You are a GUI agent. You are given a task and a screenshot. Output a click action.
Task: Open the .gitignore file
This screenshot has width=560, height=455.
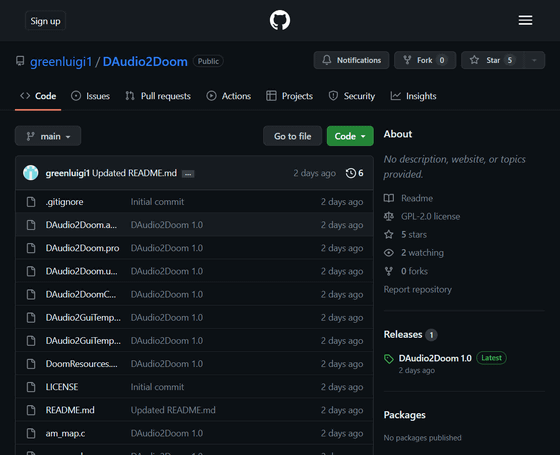pyautogui.click(x=64, y=202)
